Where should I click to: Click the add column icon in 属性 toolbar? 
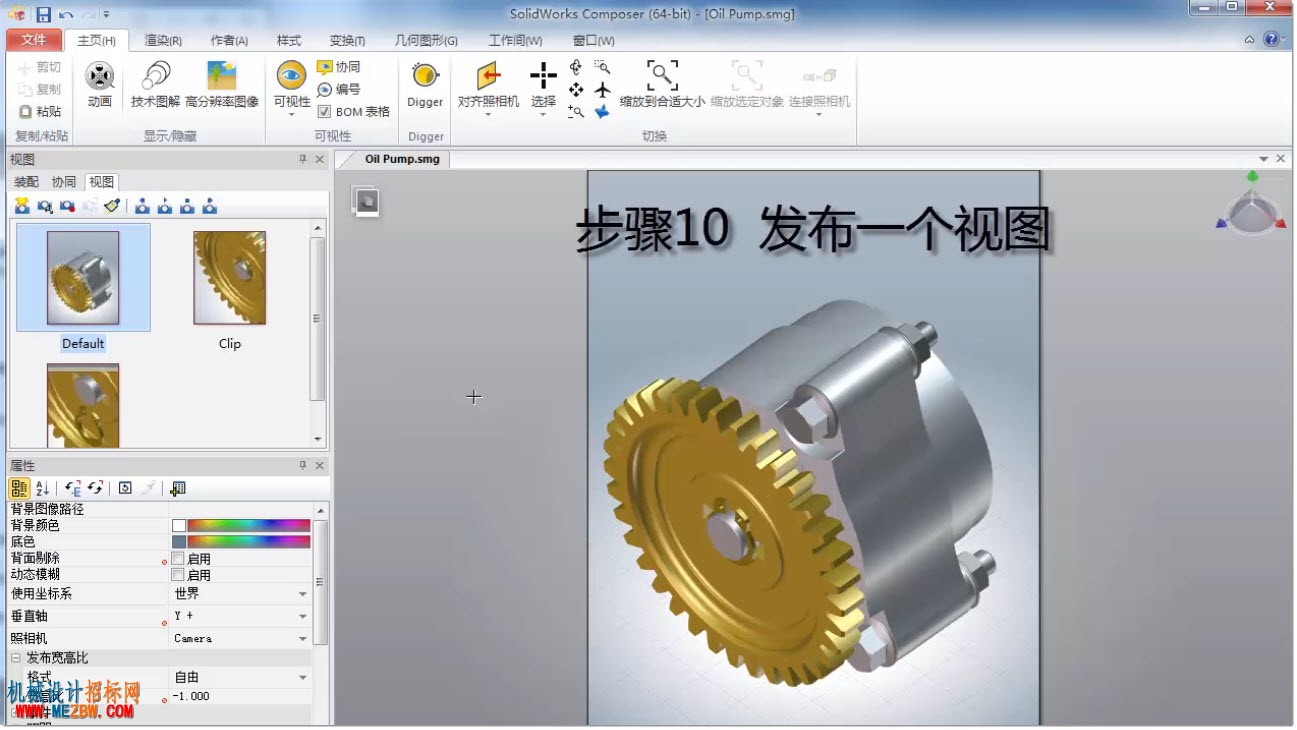point(178,488)
